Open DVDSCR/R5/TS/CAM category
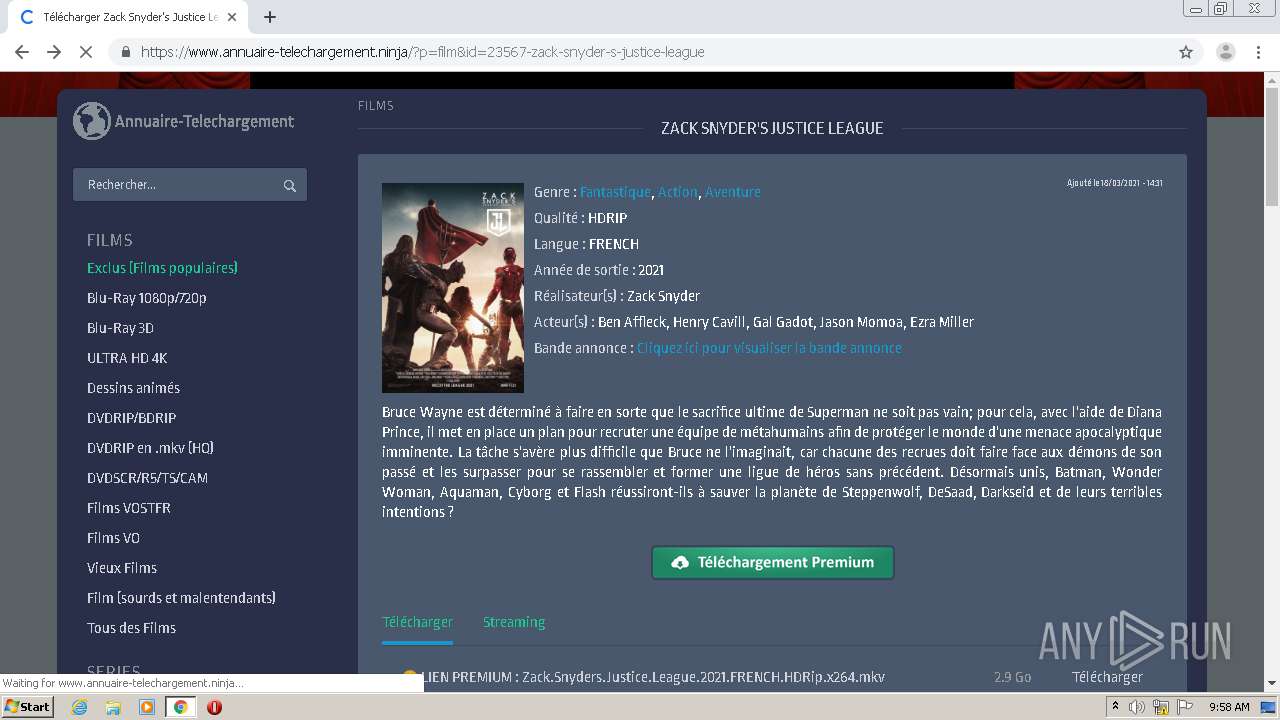This screenshot has height=720, width=1280. [x=147, y=478]
